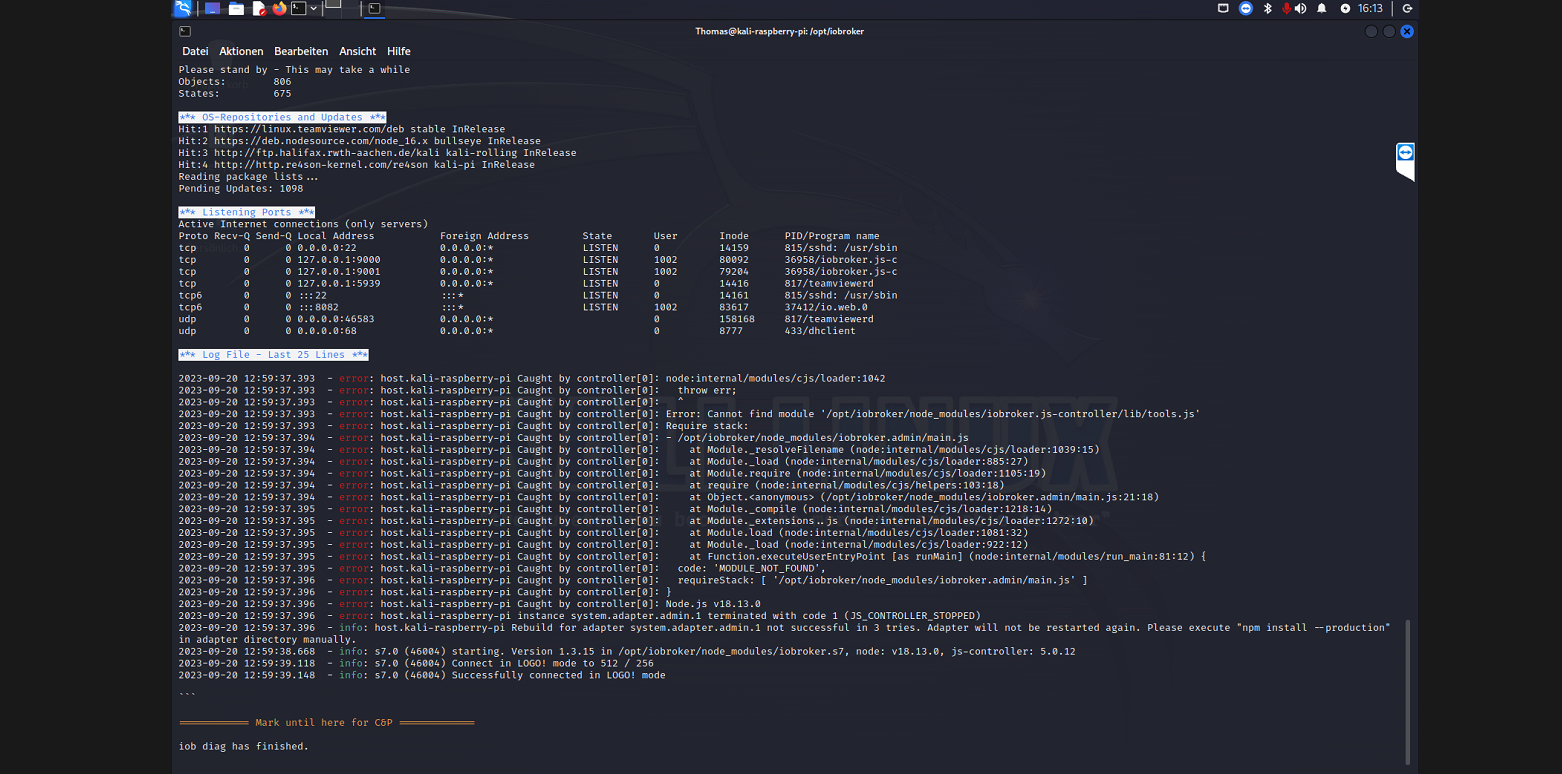
Task: Click the 'Listening Ports' heading
Action: tap(247, 212)
